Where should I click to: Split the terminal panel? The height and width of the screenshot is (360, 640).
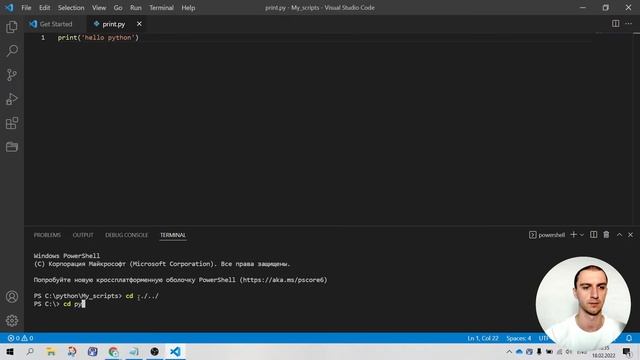tap(593, 235)
